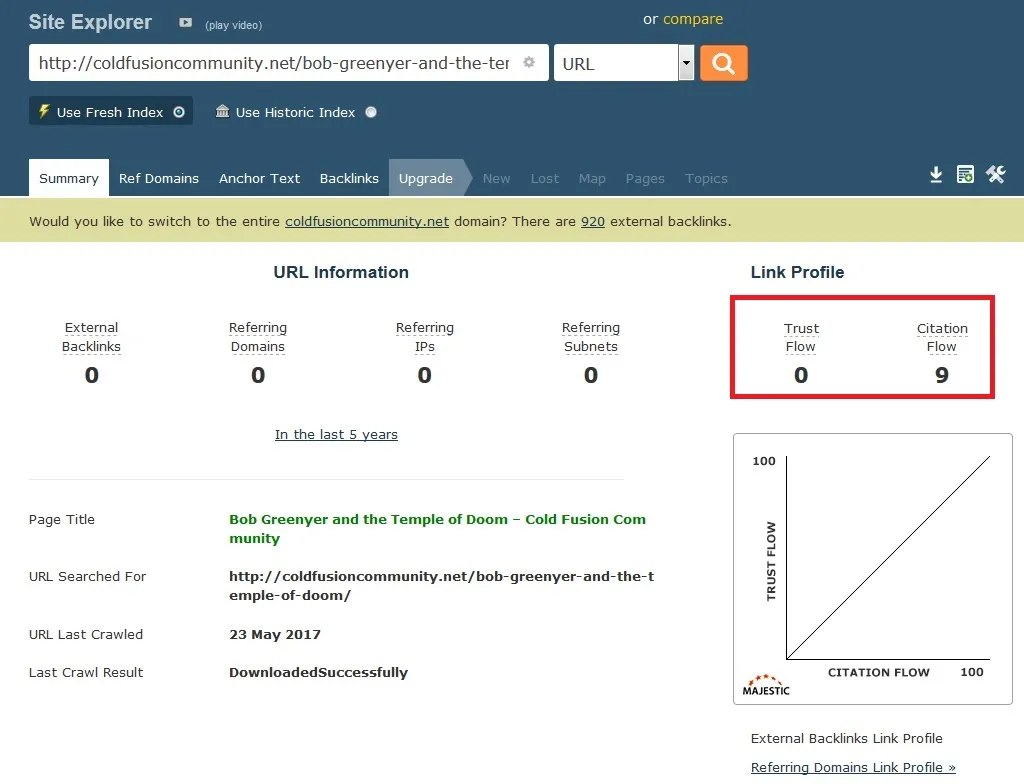Click the 23 May 2017 crawl date
Image resolution: width=1024 pixels, height=784 pixels.
coord(275,634)
